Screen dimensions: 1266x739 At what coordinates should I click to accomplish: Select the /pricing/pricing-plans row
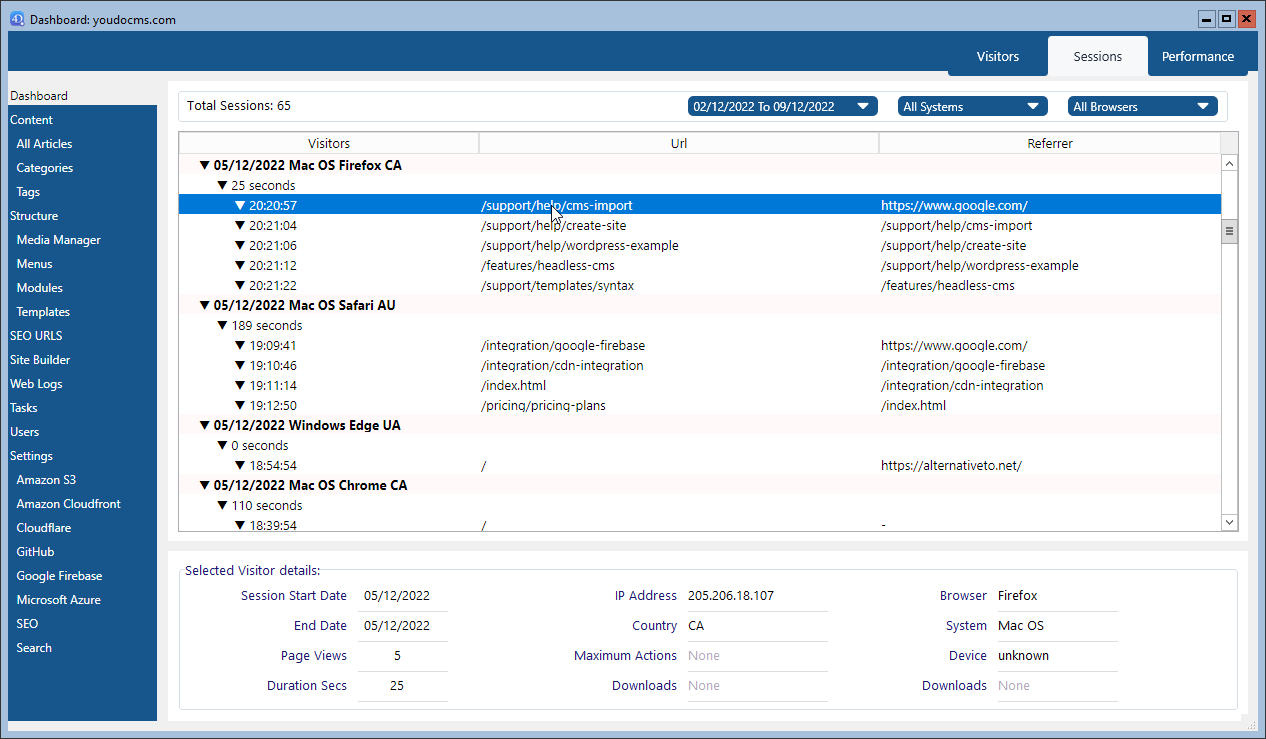(x=543, y=406)
